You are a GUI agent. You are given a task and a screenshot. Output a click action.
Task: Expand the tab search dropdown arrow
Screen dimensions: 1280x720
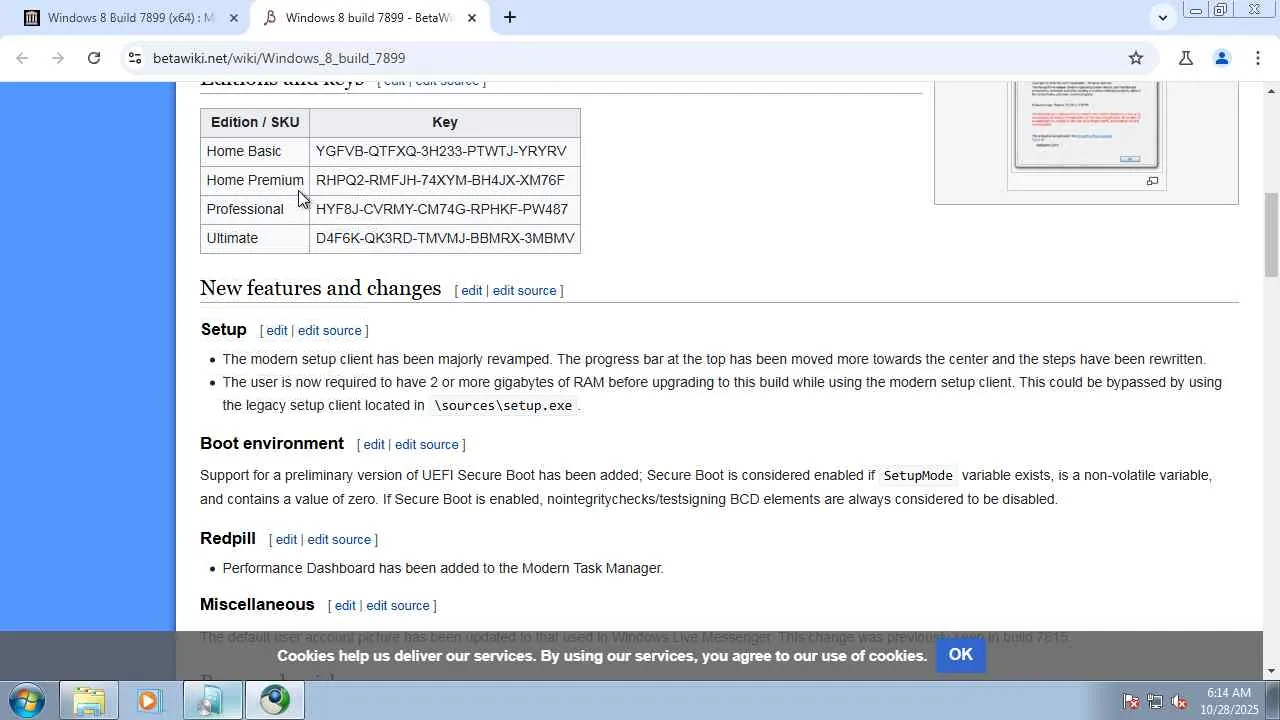click(x=1162, y=17)
